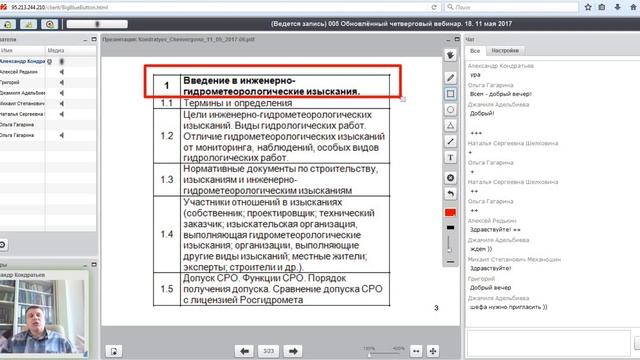The image size is (640, 360).
Task: Click the browser search field
Action: (511, 7)
